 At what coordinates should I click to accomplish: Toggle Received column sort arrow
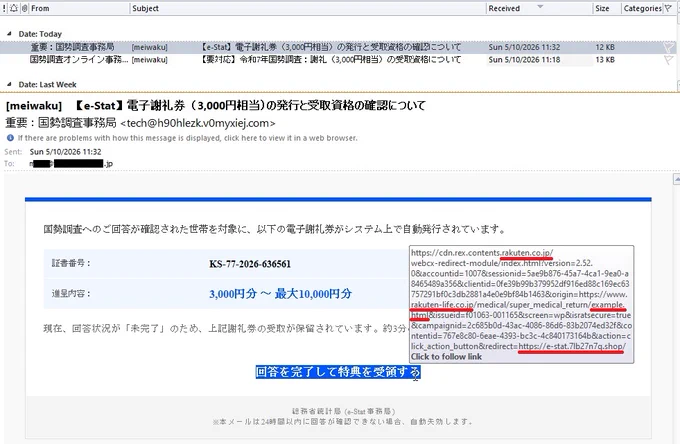click(540, 7)
